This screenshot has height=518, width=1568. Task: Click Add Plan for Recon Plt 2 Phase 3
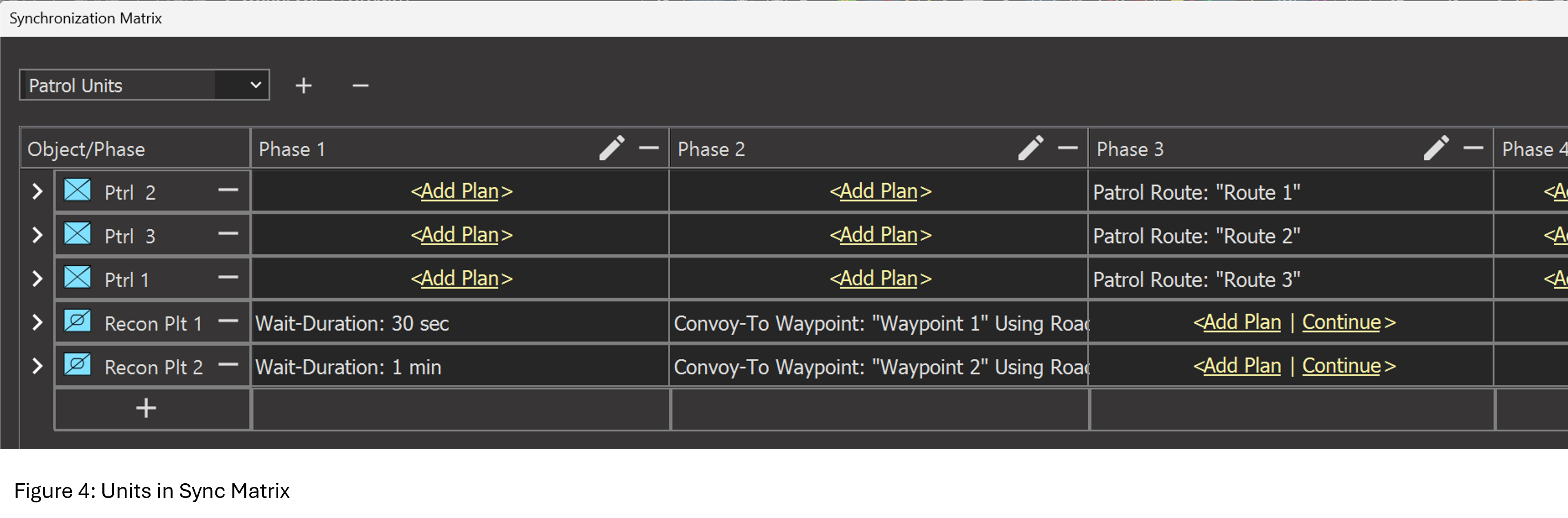tap(1242, 366)
